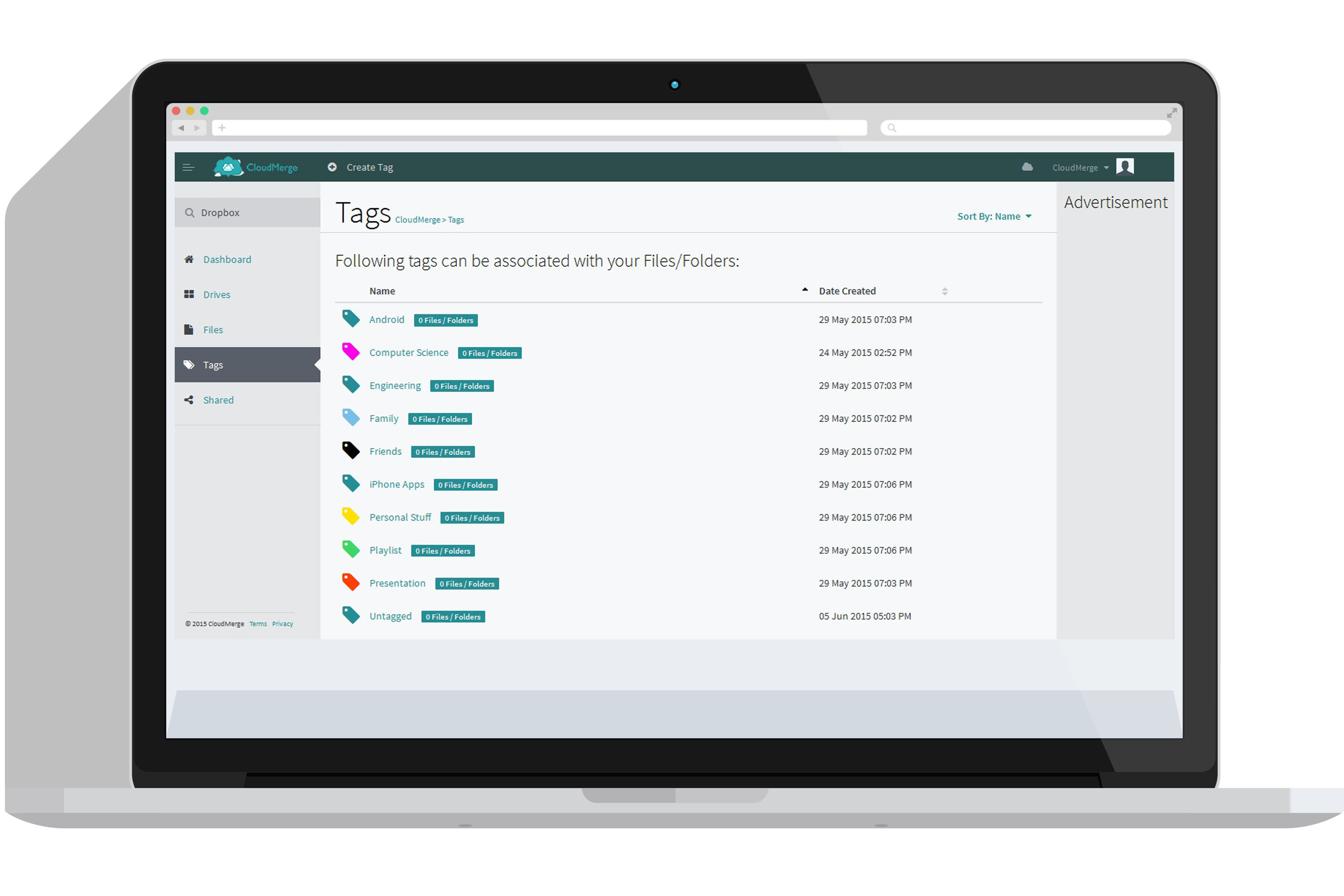
Task: Toggle the Name column sort arrow
Action: (805, 290)
